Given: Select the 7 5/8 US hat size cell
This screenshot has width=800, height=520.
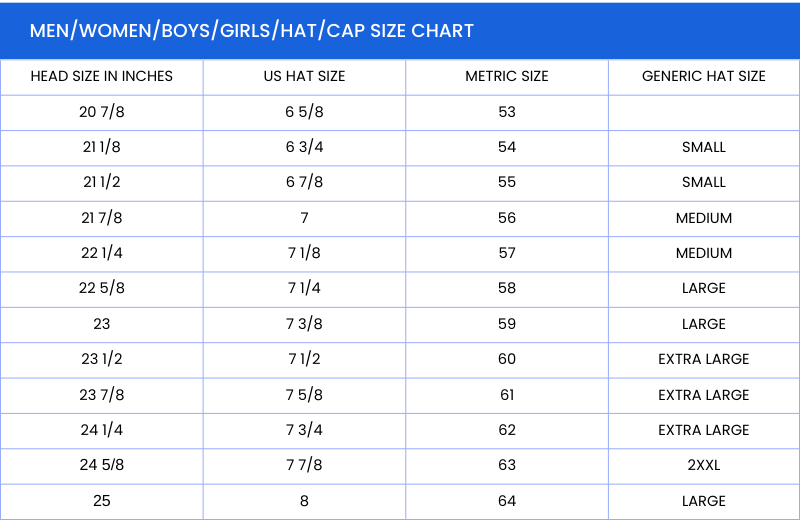Looking at the screenshot, I should pos(304,395).
